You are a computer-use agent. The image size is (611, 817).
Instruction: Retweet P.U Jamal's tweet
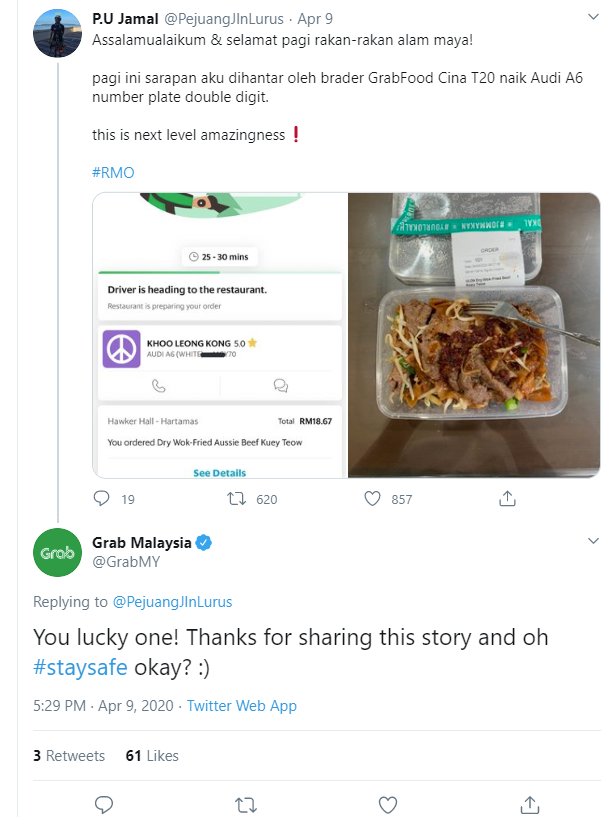(x=236, y=498)
